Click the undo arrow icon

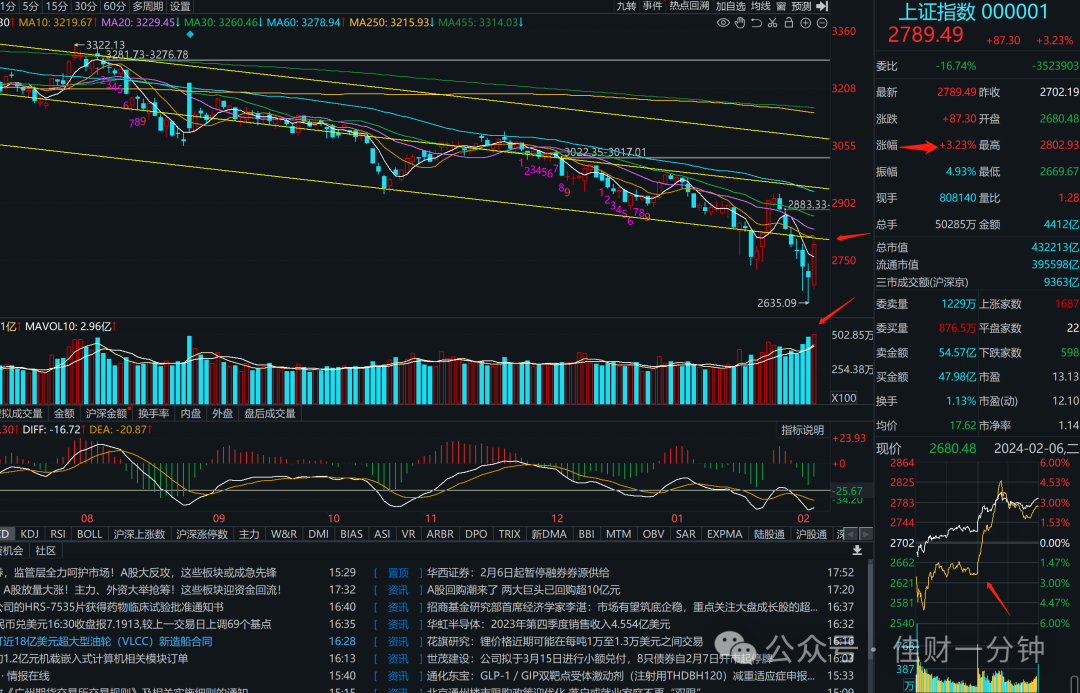pyautogui.click(x=756, y=23)
